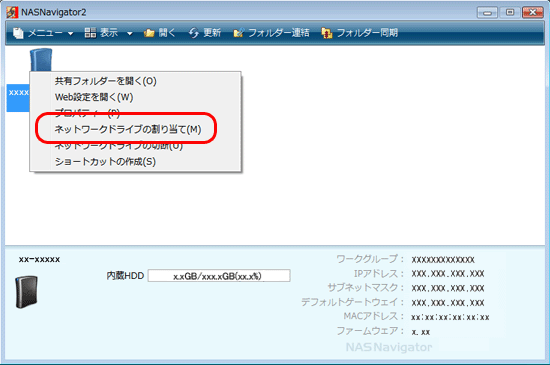Click the サブネットマスク value
This screenshot has width=550, height=365.
click(448, 288)
